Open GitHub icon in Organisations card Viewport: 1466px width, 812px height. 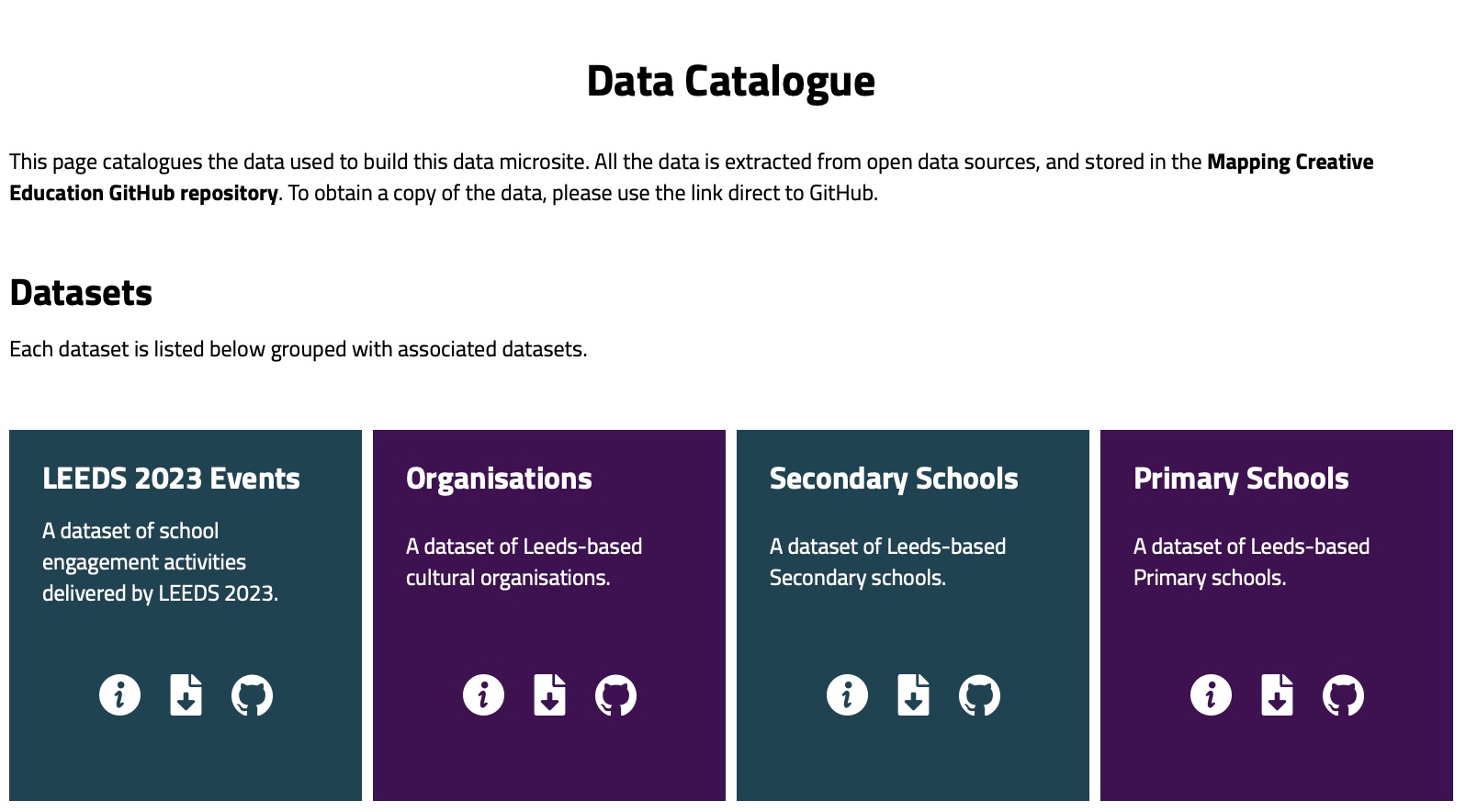615,695
